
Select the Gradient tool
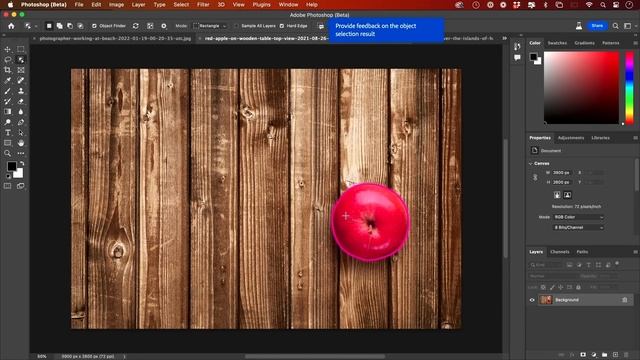[x=7, y=112]
